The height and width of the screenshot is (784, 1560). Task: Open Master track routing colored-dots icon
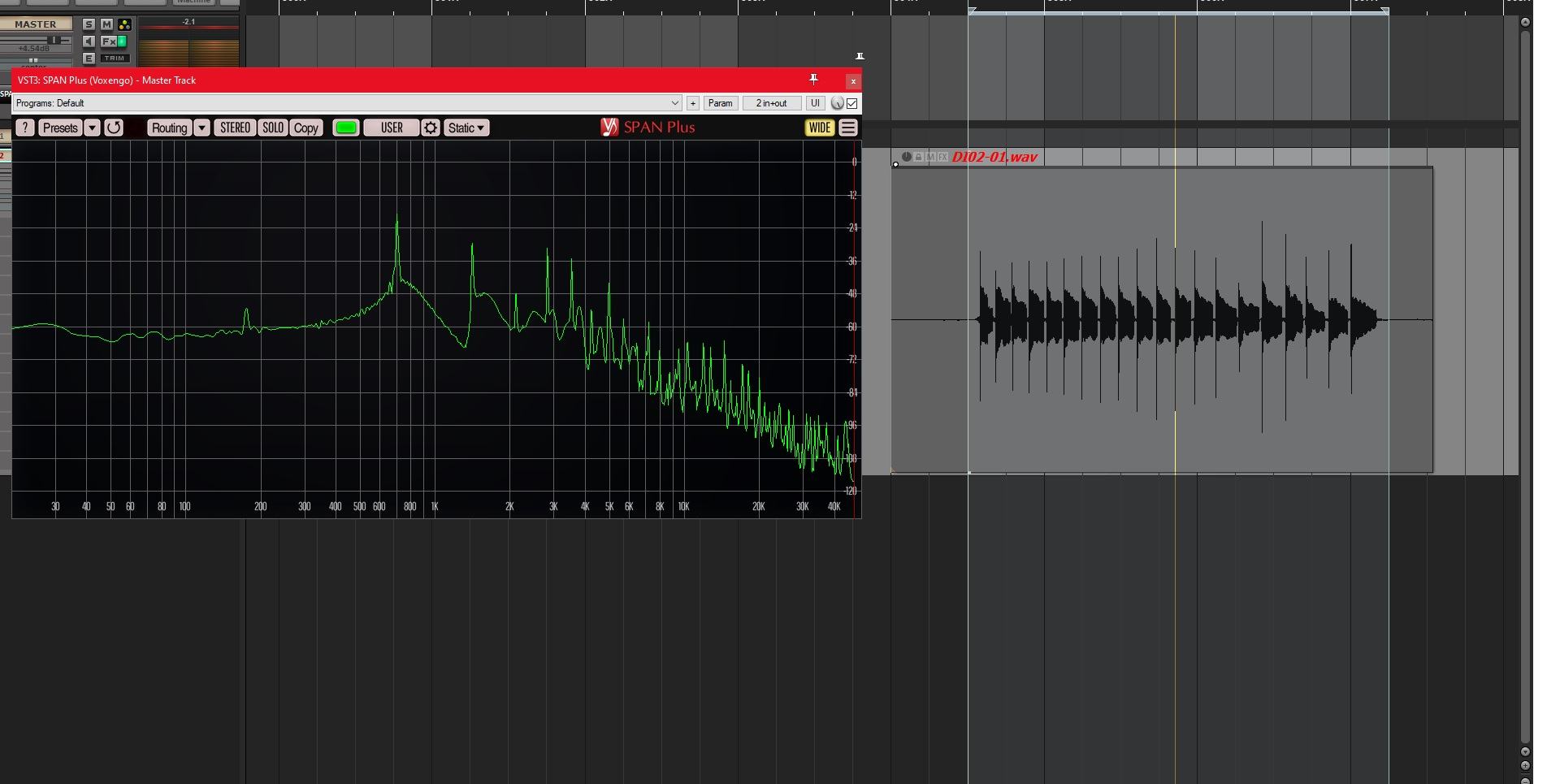tap(124, 24)
